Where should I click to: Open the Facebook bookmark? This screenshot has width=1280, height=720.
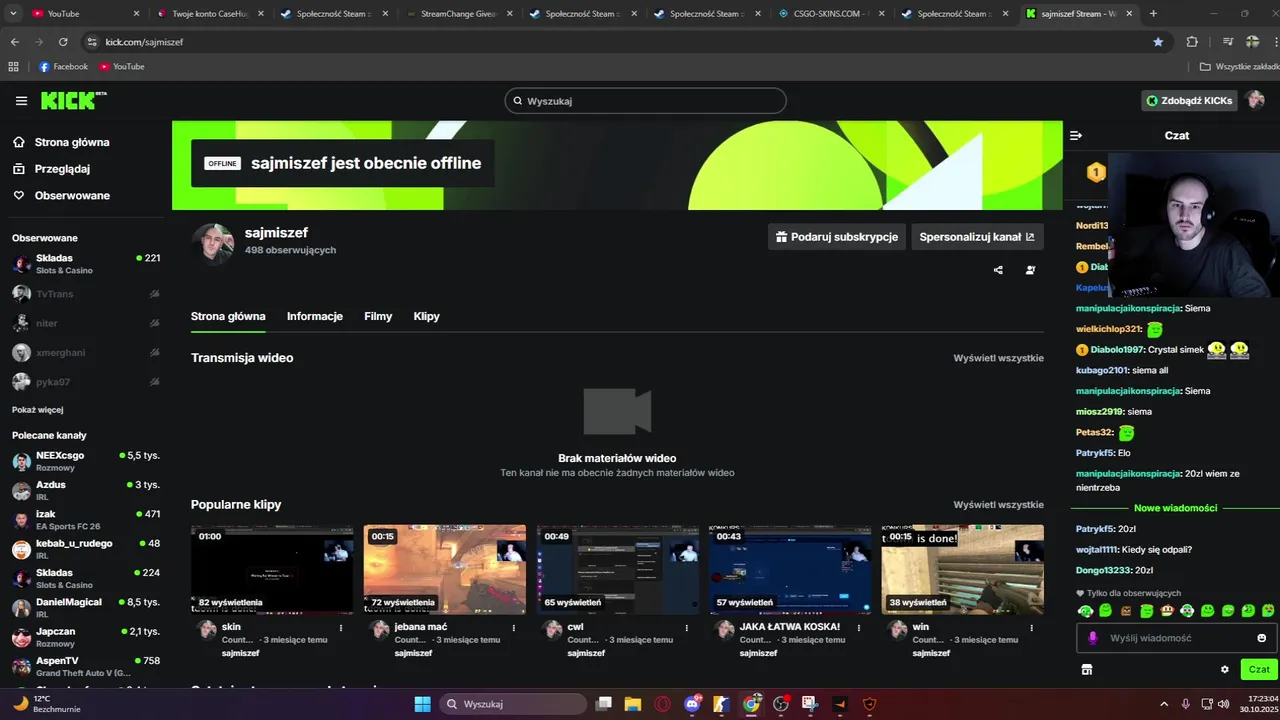tap(63, 67)
